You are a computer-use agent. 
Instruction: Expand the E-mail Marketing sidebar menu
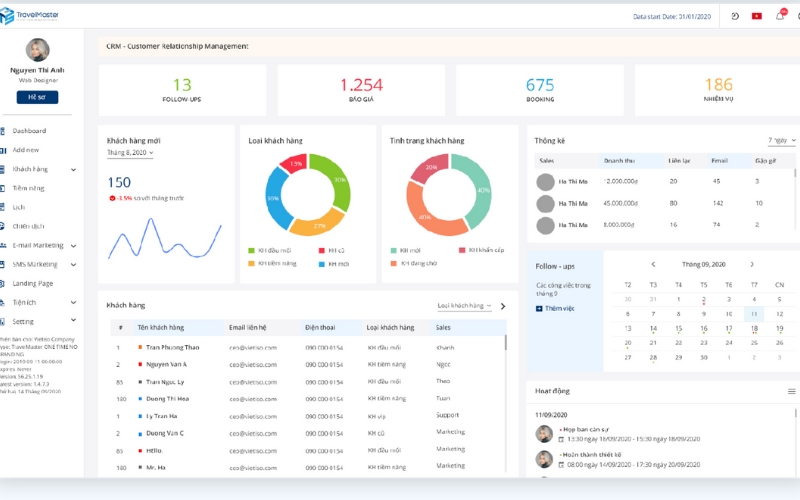(x=74, y=245)
